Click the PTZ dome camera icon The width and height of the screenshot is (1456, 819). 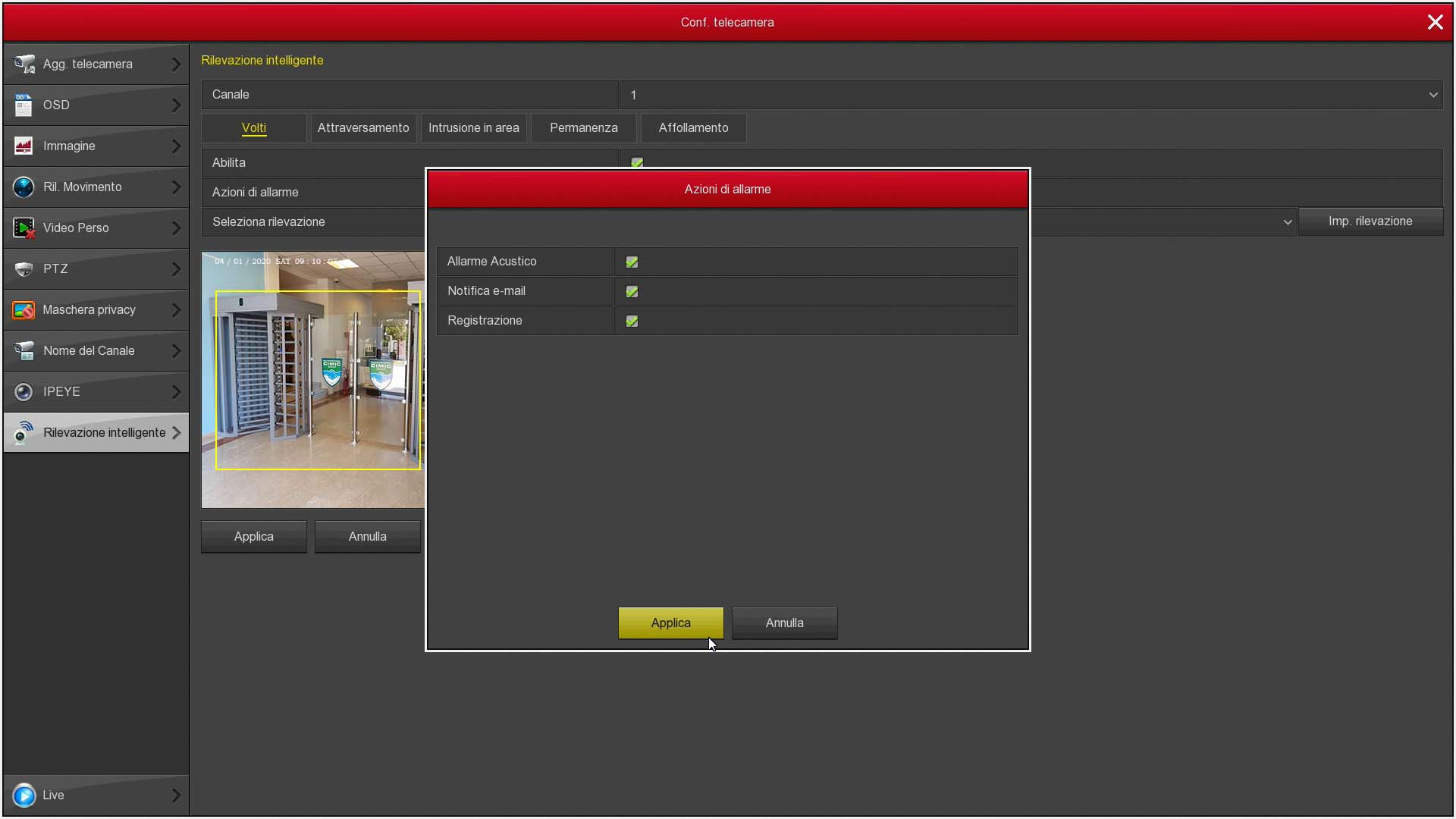24,269
